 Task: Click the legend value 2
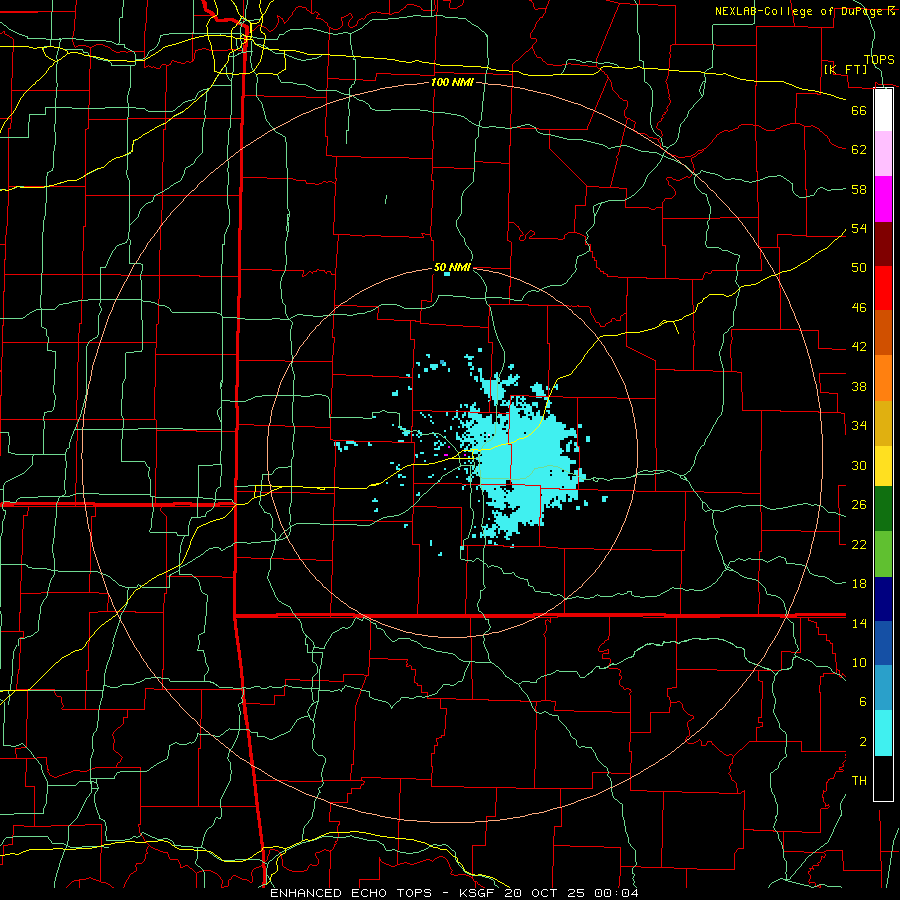pyautogui.click(x=863, y=742)
